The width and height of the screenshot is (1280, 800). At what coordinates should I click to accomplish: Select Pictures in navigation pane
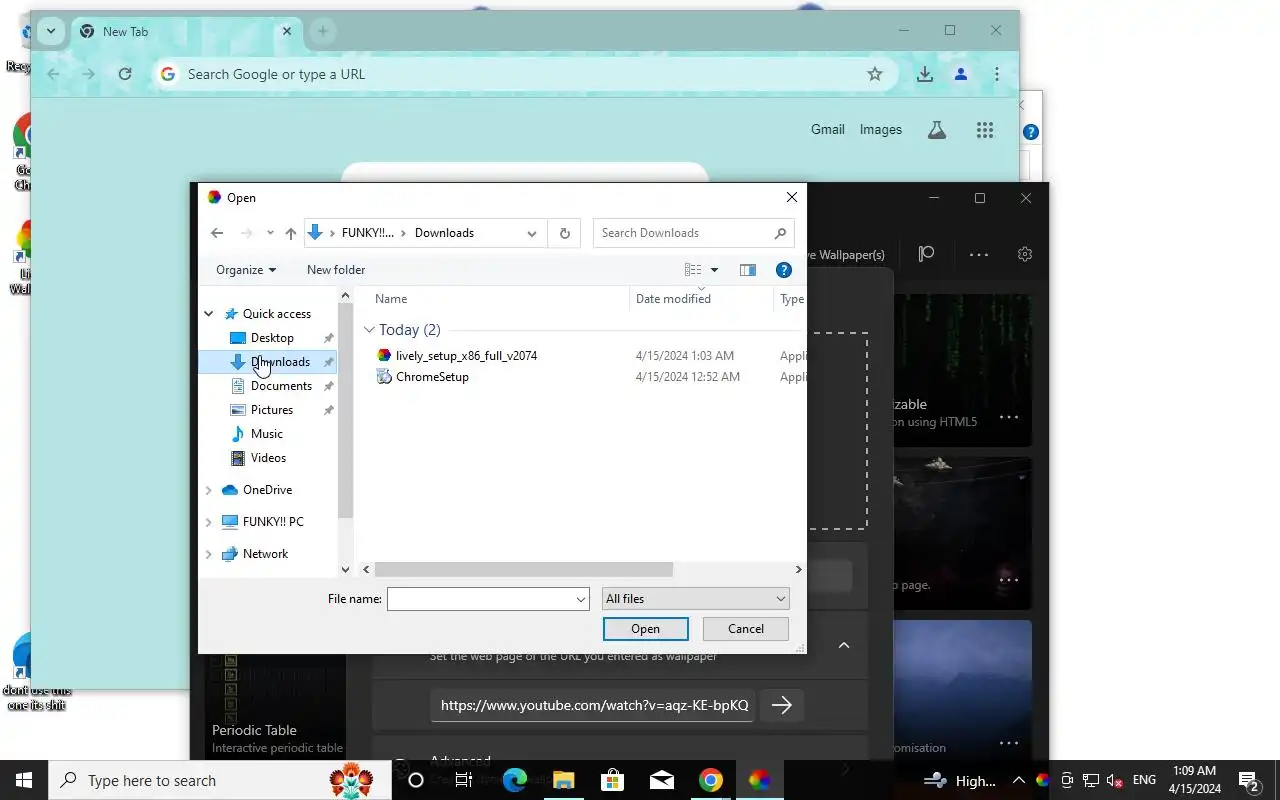click(272, 410)
